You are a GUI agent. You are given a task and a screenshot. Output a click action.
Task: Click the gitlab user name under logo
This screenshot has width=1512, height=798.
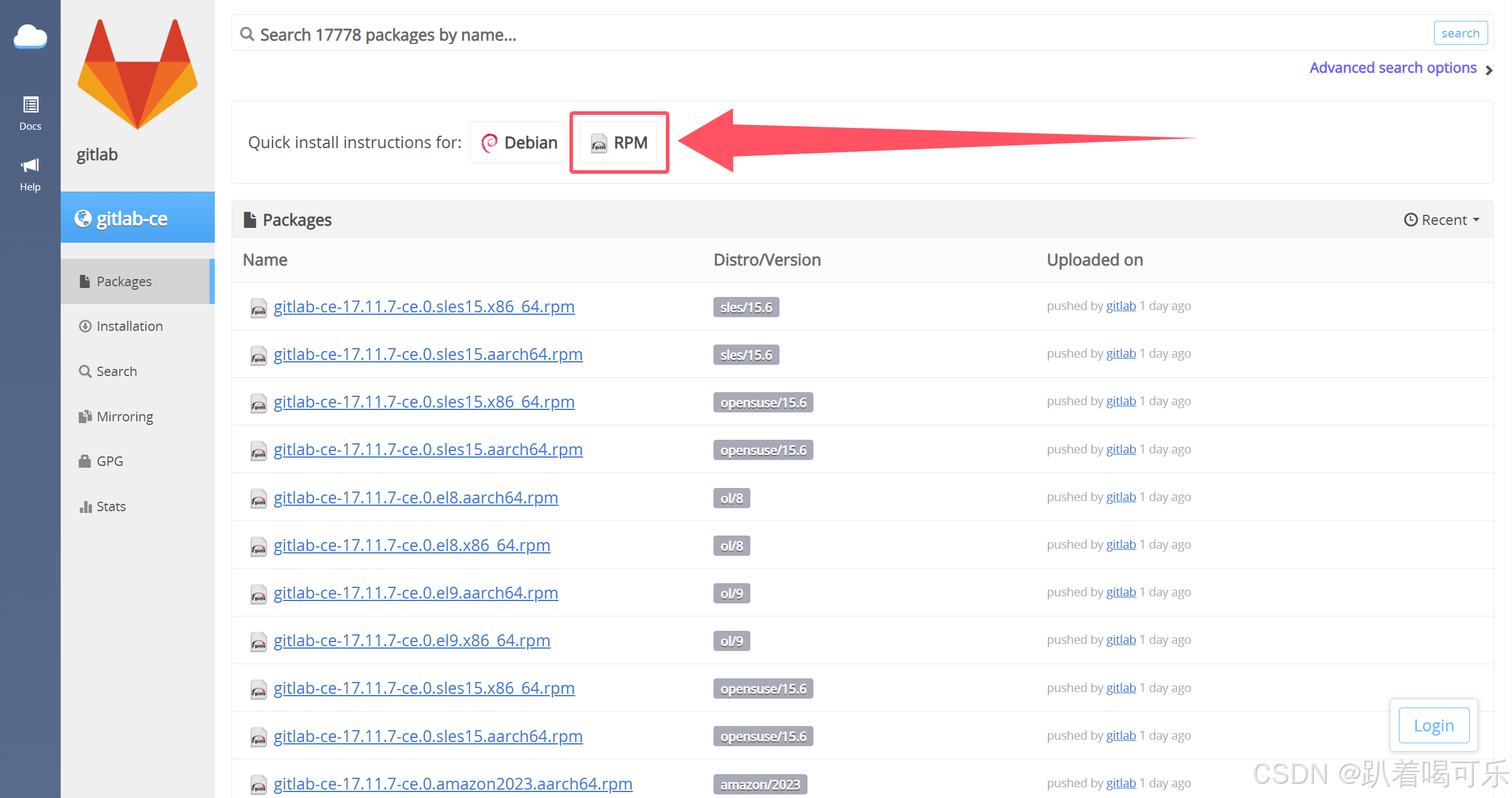97,155
